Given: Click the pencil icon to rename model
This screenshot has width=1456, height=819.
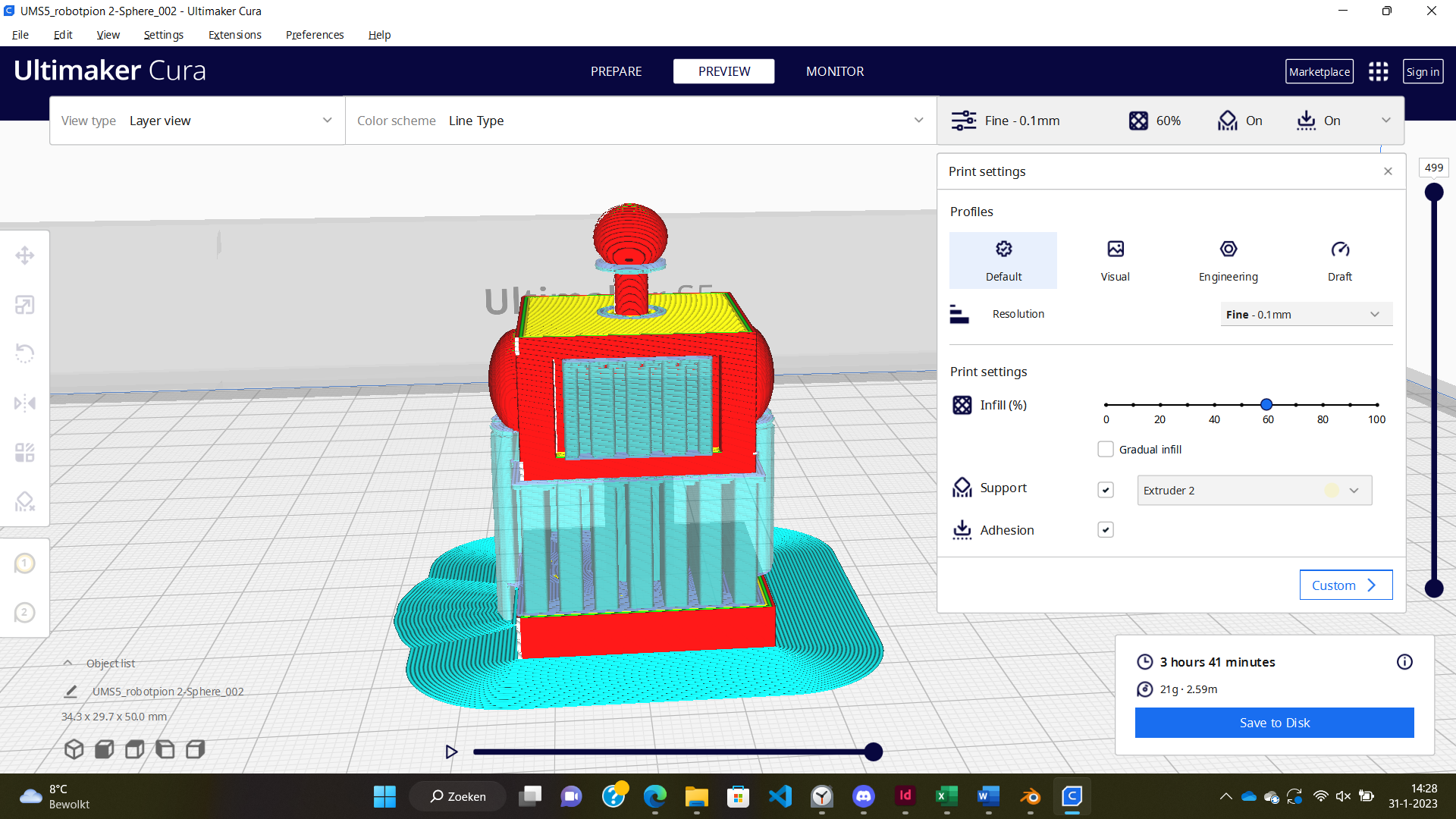Looking at the screenshot, I should pos(71,692).
